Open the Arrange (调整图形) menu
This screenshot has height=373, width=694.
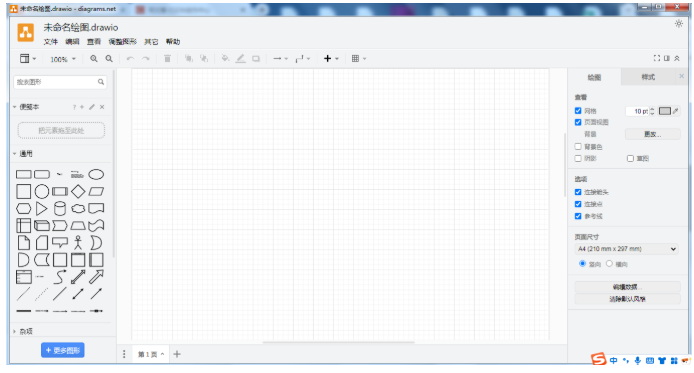(123, 42)
